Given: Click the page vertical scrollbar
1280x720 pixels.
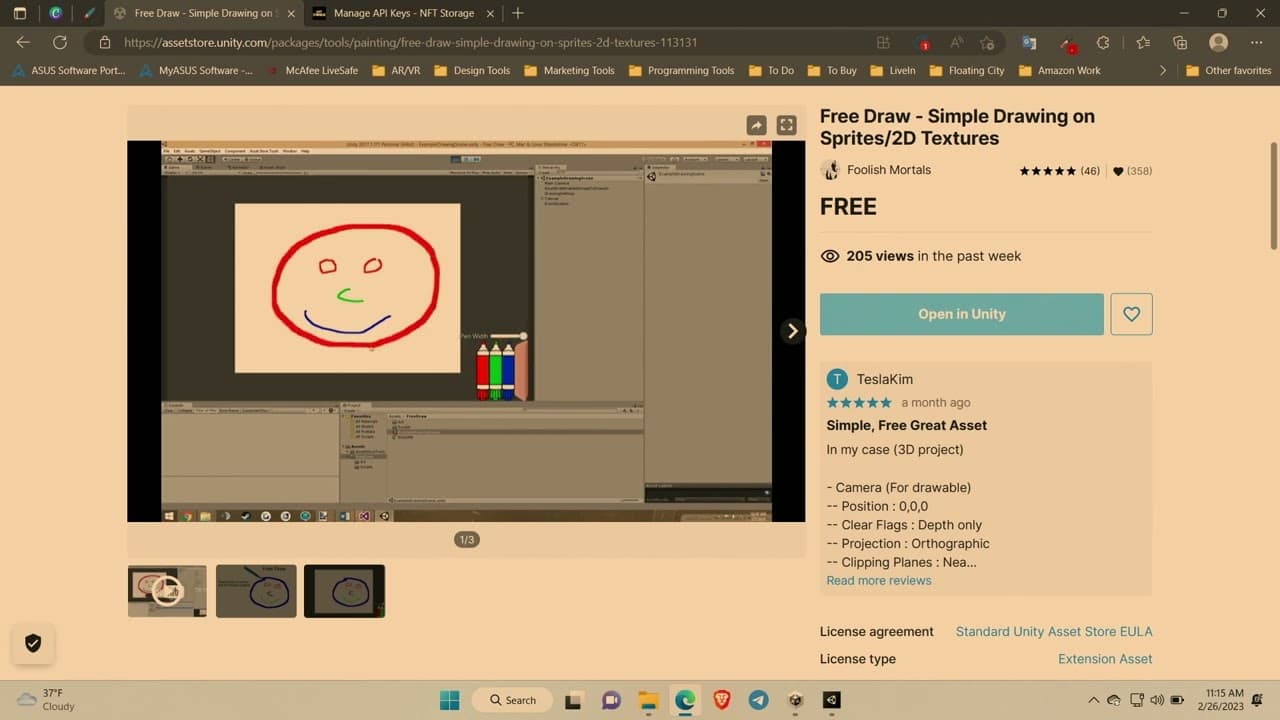Looking at the screenshot, I should pos(1274,195).
